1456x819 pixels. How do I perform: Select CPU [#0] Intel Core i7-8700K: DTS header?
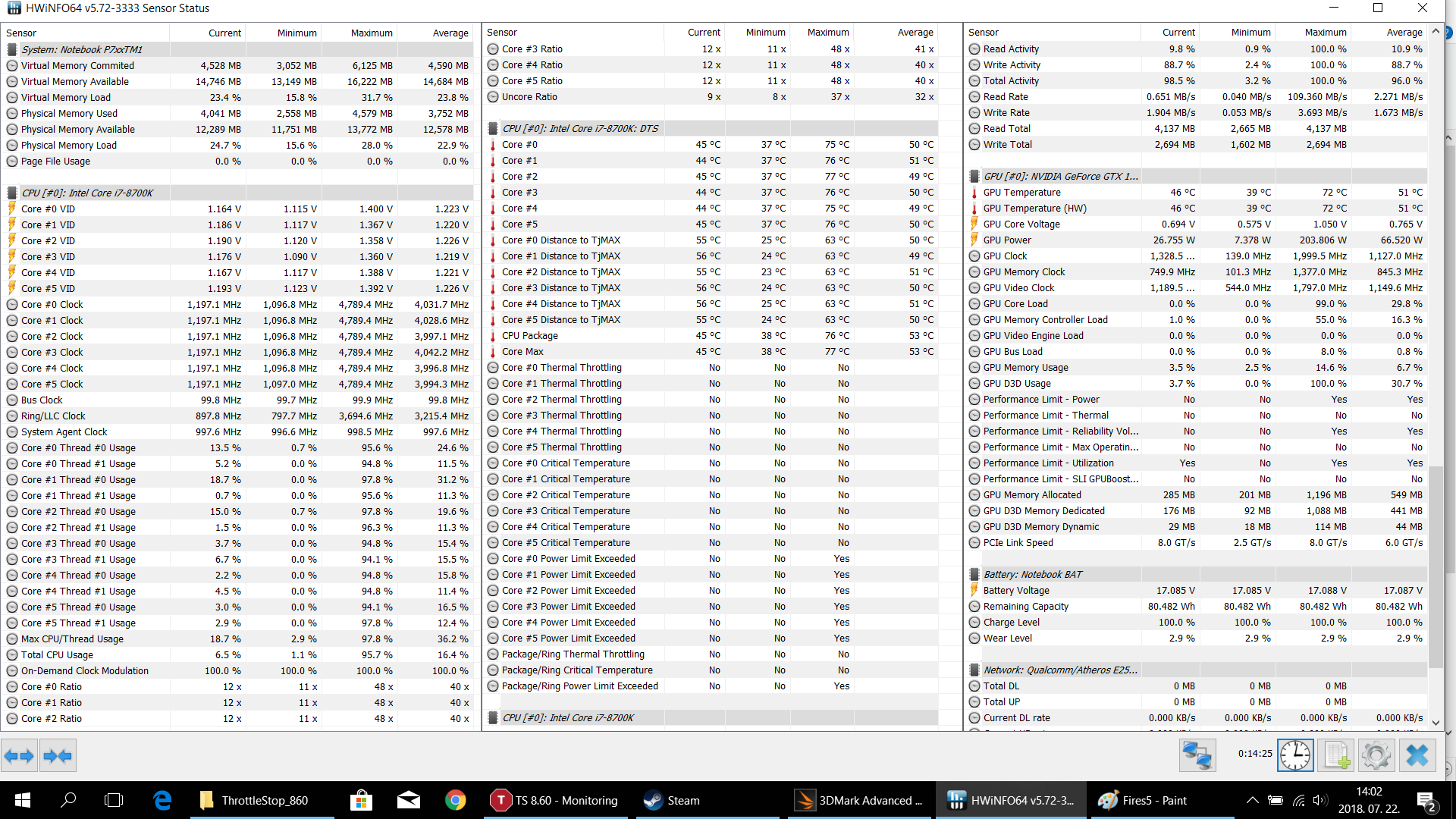click(x=711, y=128)
